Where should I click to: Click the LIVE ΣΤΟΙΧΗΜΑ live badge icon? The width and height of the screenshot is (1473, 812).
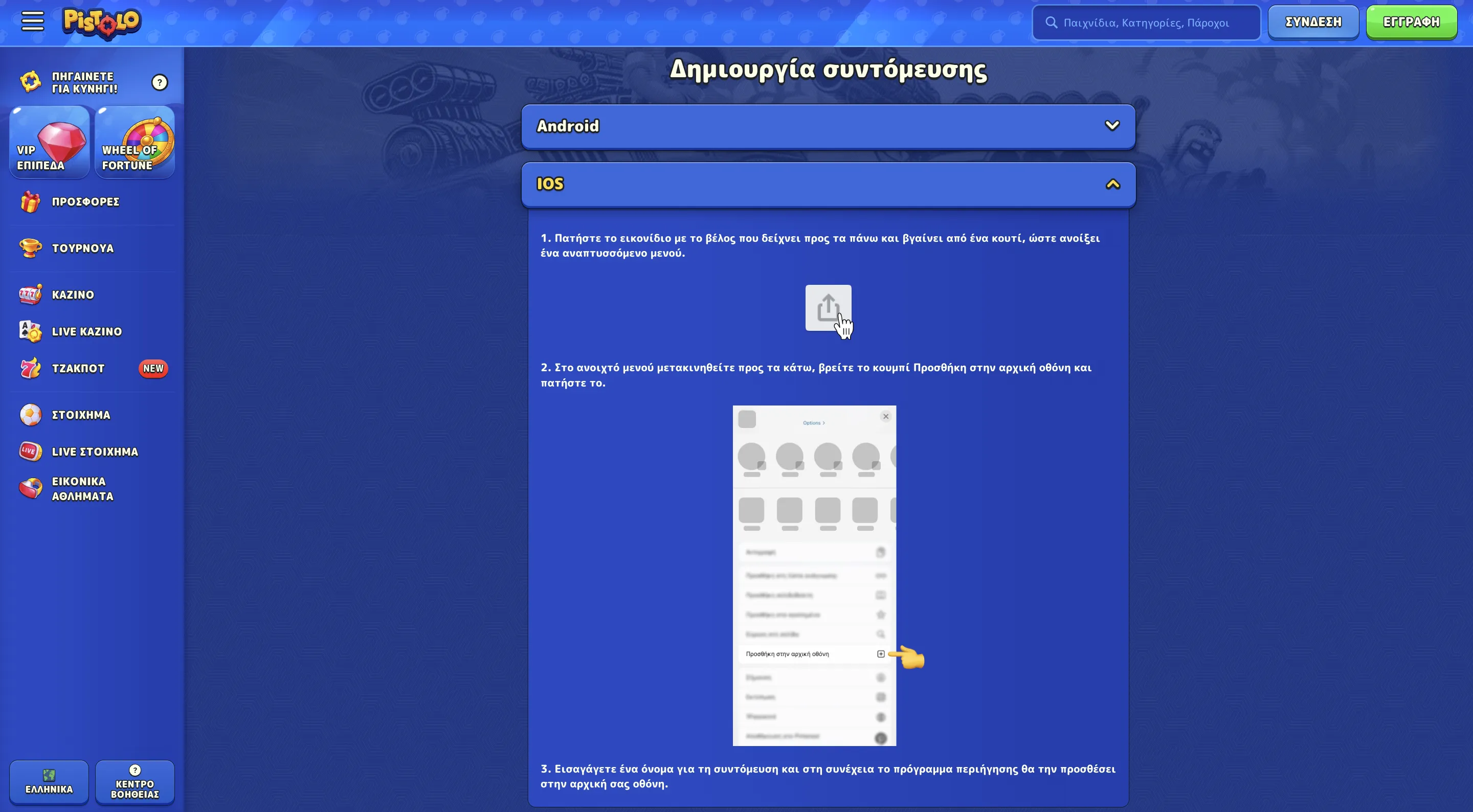click(30, 451)
